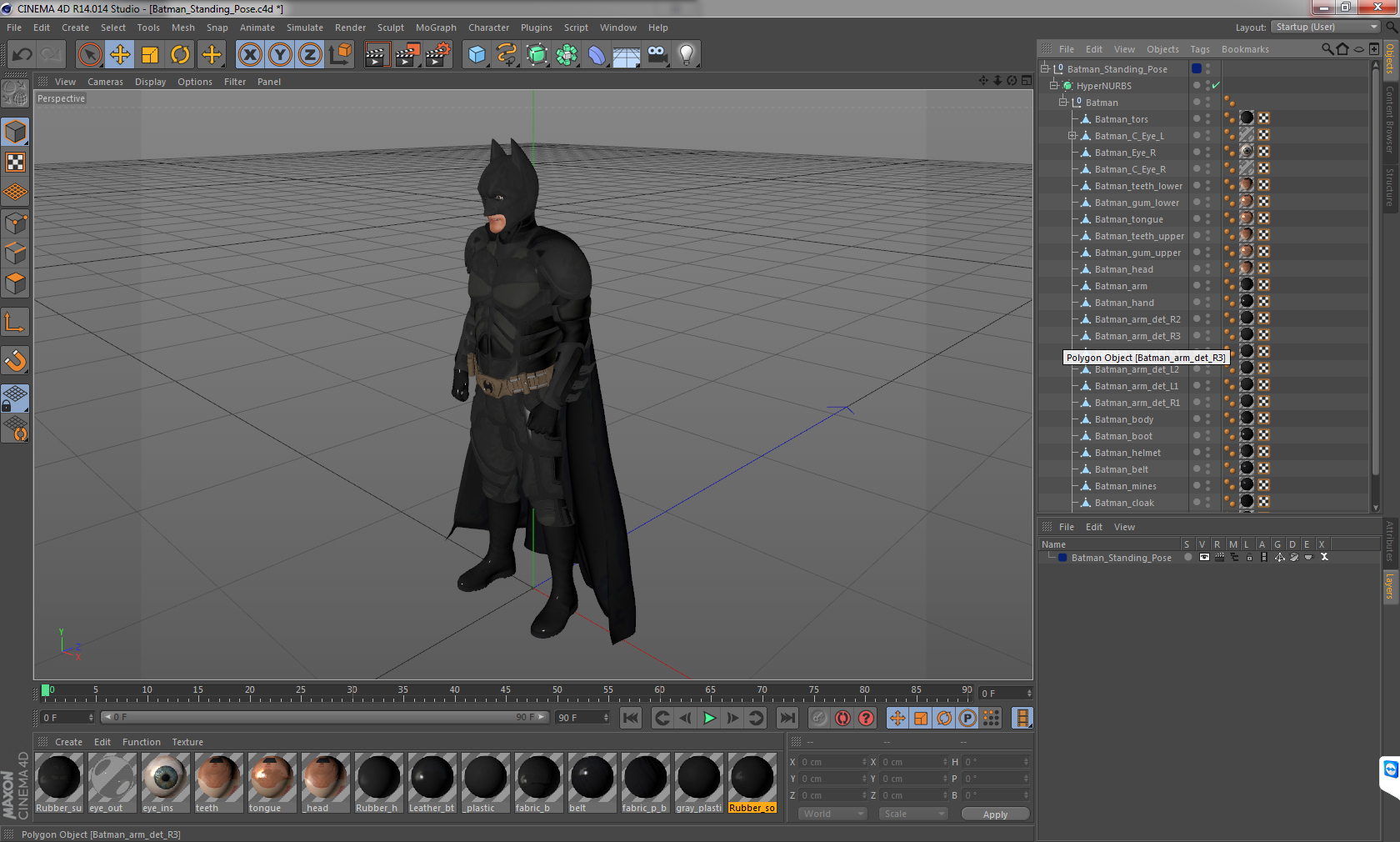The image size is (1400, 842).
Task: Enable Polygons mode
Action: coord(16,283)
